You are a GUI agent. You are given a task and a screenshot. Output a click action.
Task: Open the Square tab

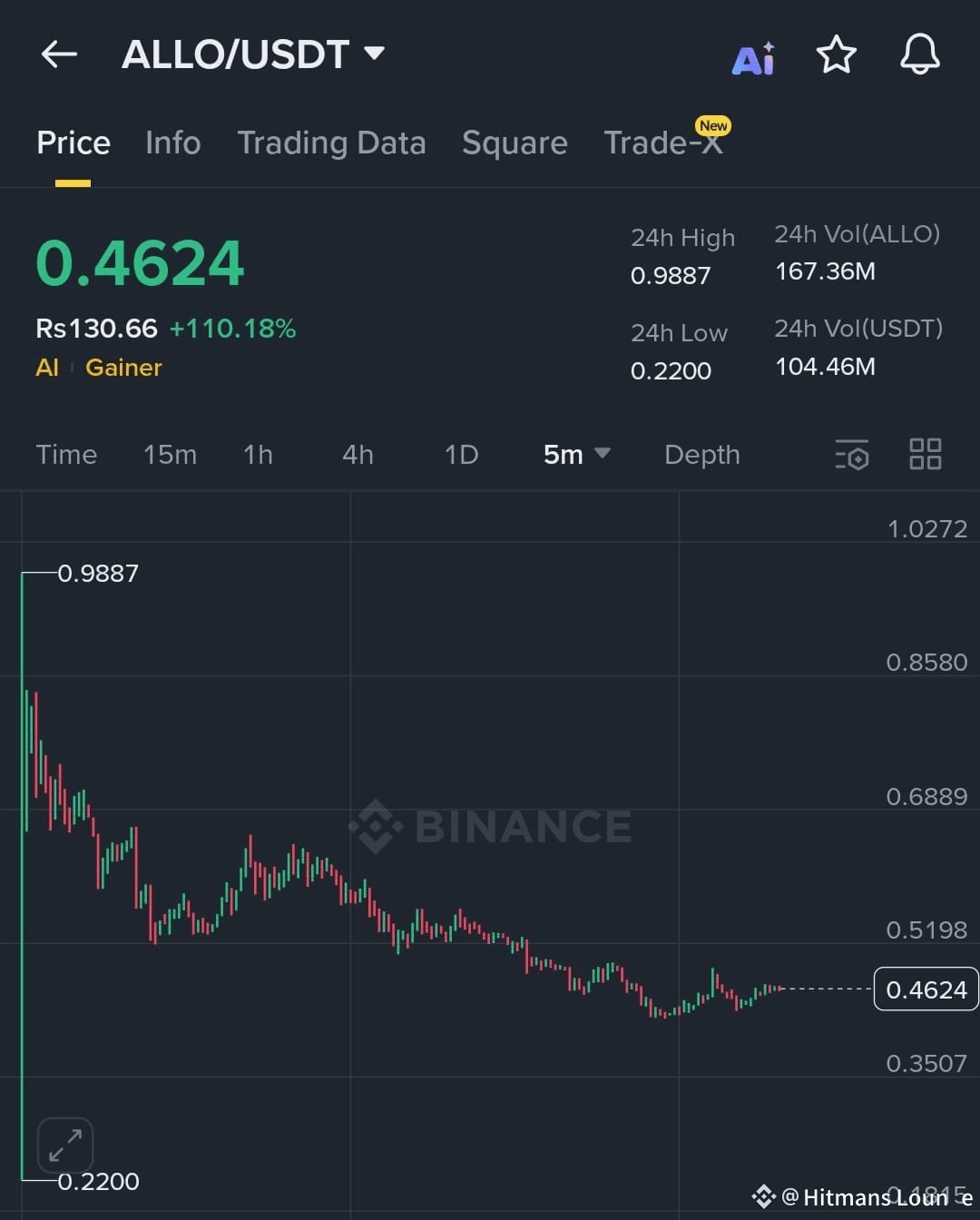[x=514, y=143]
